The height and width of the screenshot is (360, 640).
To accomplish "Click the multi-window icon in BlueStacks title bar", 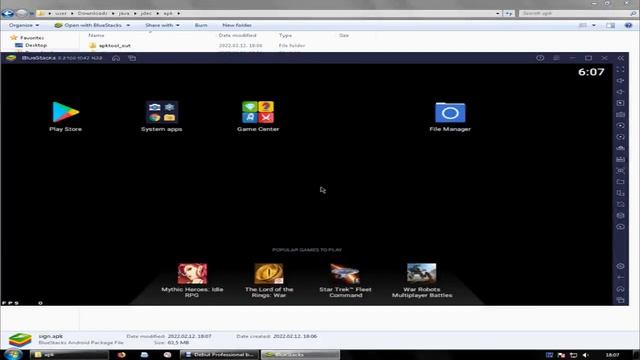I will pos(132,58).
